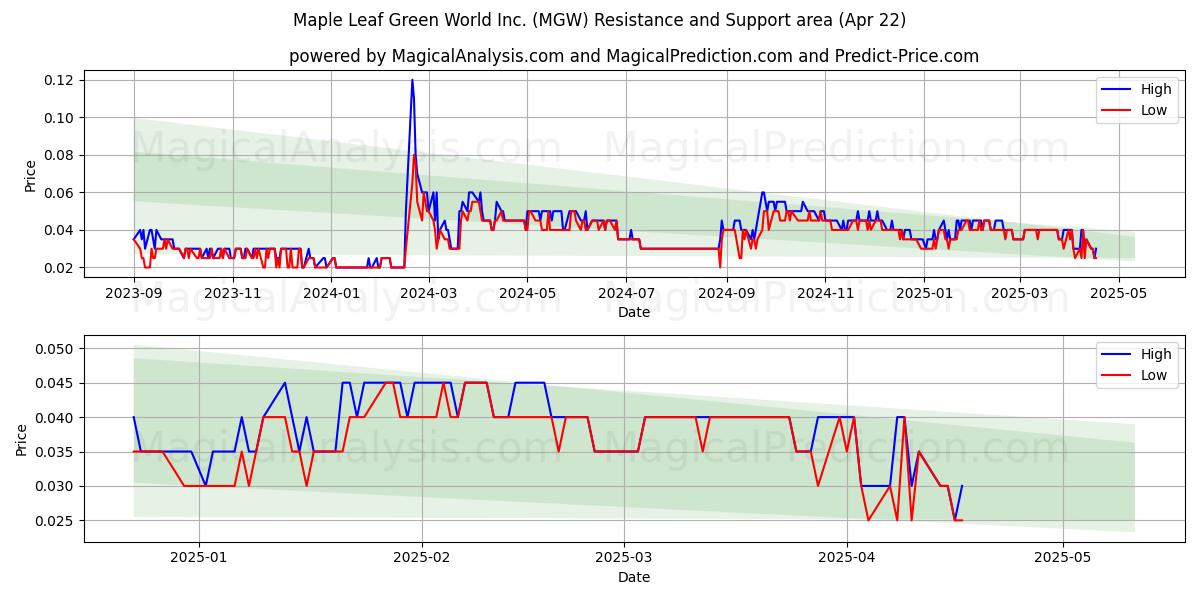Click the 'Price' y-axis label of the bottom chart
1200x600 pixels.
click(x=23, y=439)
